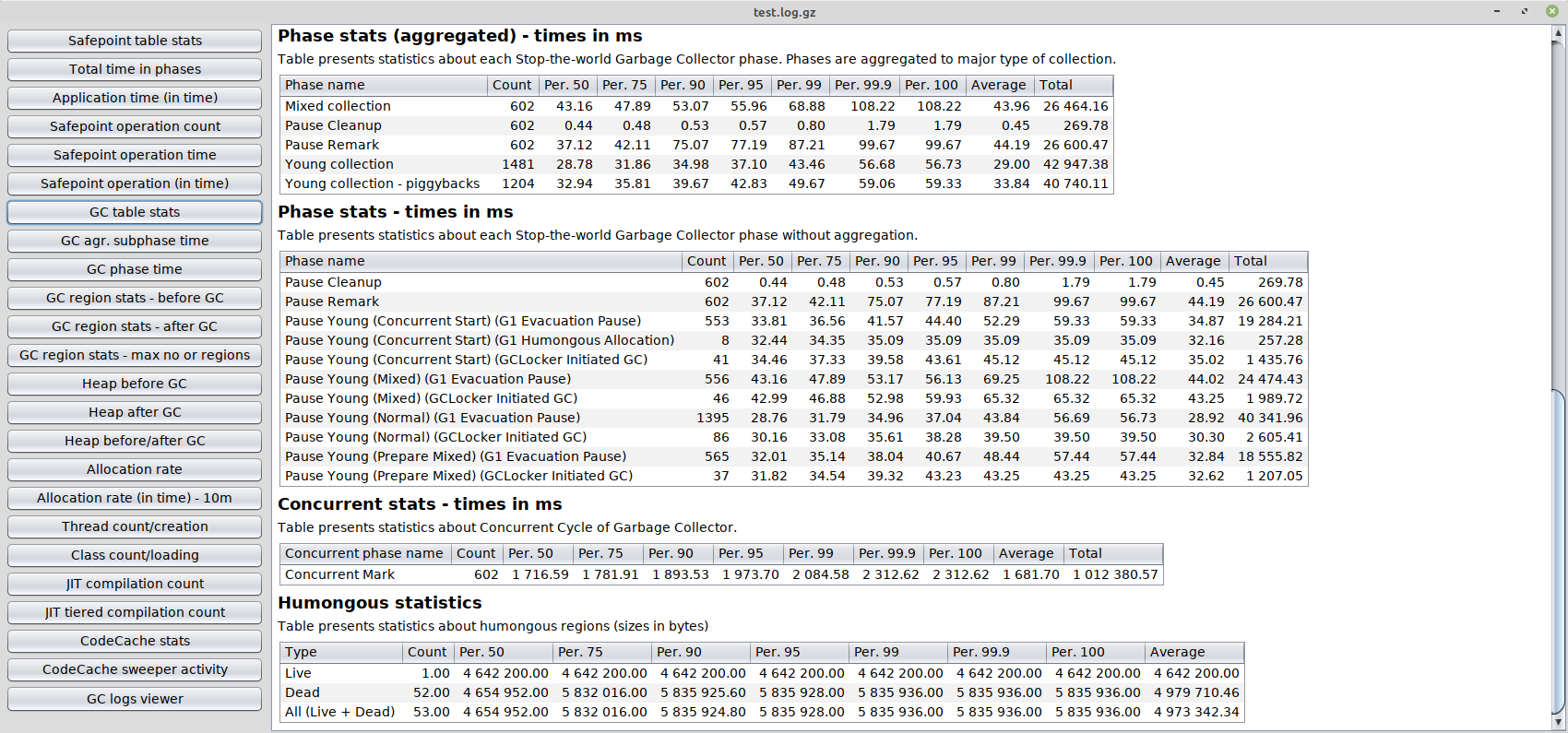Select Pause Remark row in the aggregated table
This screenshot has width=1568, height=733.
point(696,145)
